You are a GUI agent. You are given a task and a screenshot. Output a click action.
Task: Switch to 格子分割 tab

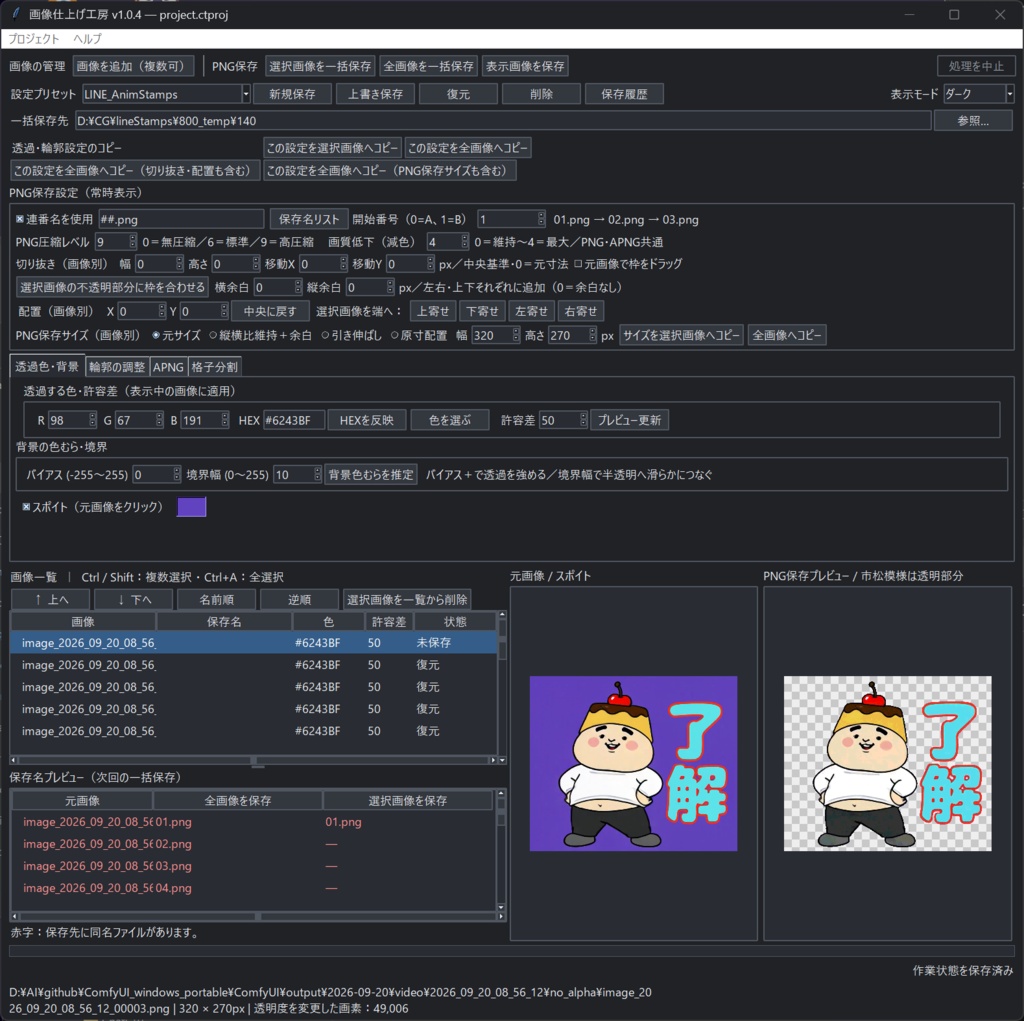pyautogui.click(x=214, y=367)
